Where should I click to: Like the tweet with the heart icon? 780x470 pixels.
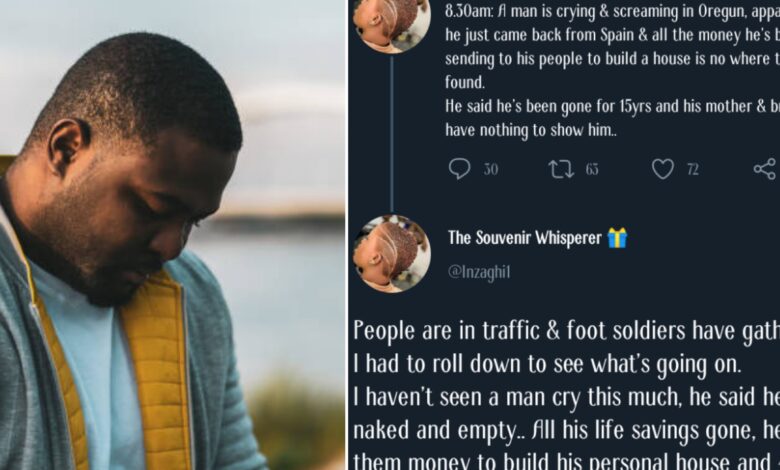(662, 169)
